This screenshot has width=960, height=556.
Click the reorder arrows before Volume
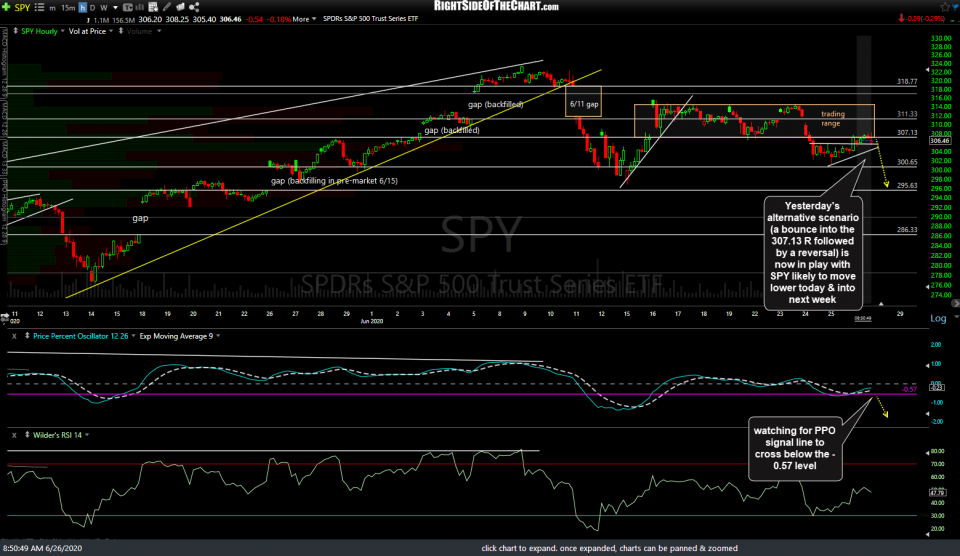[121, 31]
